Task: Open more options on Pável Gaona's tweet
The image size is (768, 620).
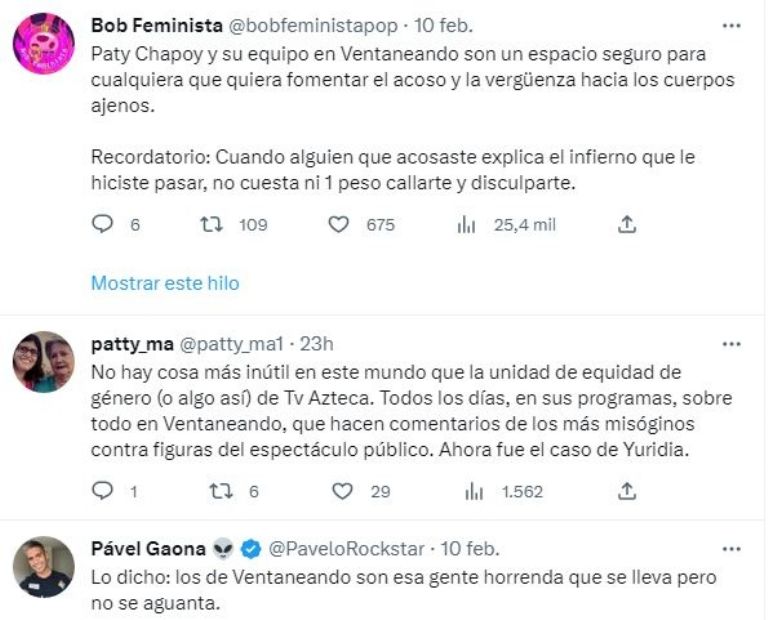Action: [x=732, y=549]
